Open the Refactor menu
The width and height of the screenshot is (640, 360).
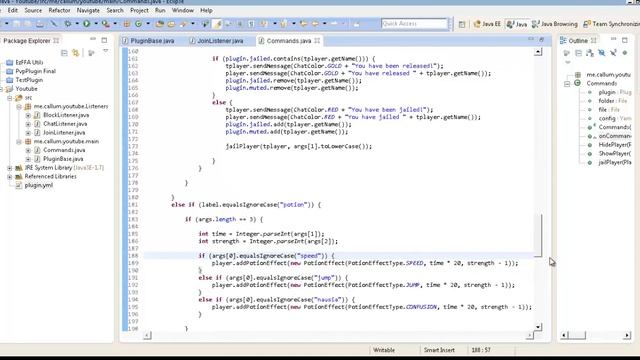(59, 10)
